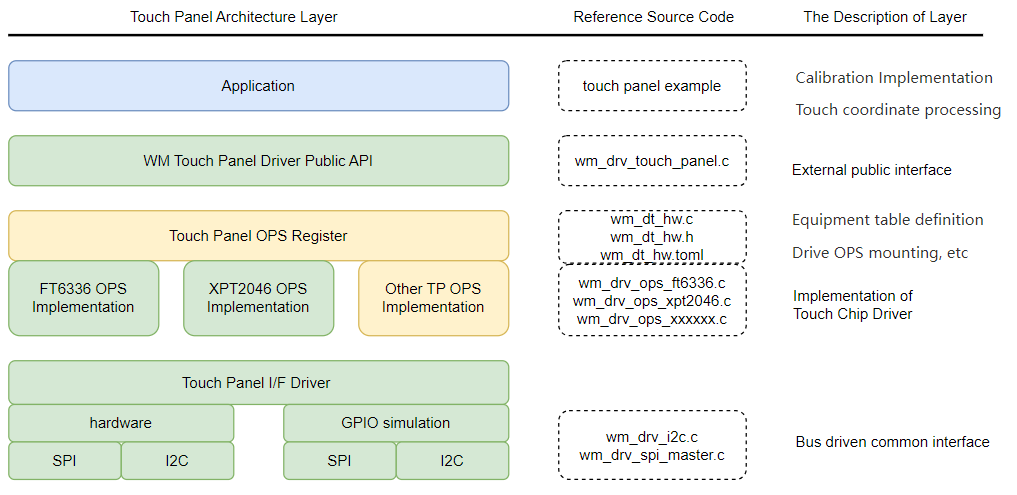Click 'Drive OPS mounting, etc' description
1017x495 pixels.
pos(880,253)
